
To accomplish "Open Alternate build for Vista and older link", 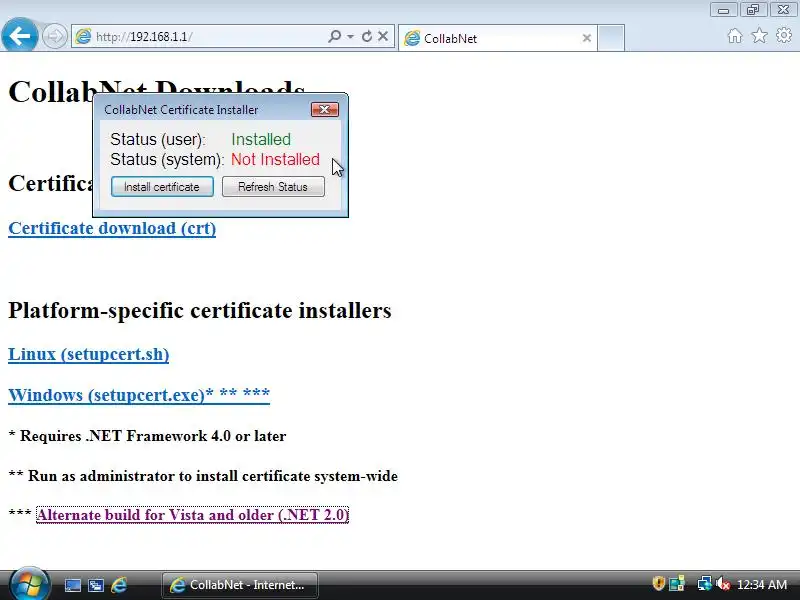I will pos(192,515).
